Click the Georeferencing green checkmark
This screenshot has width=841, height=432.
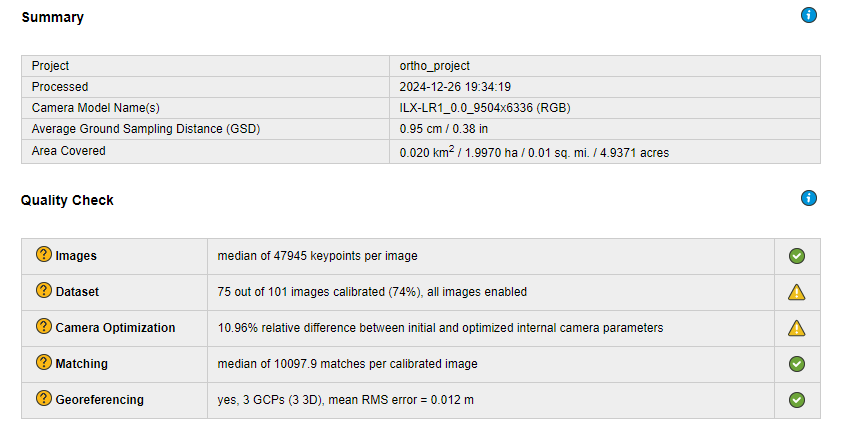797,400
